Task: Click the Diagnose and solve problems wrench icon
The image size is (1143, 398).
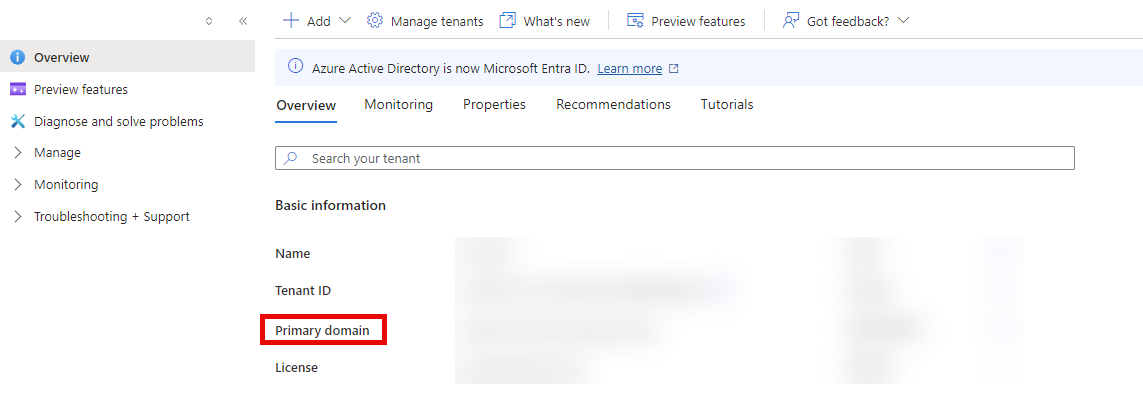Action: [17, 121]
